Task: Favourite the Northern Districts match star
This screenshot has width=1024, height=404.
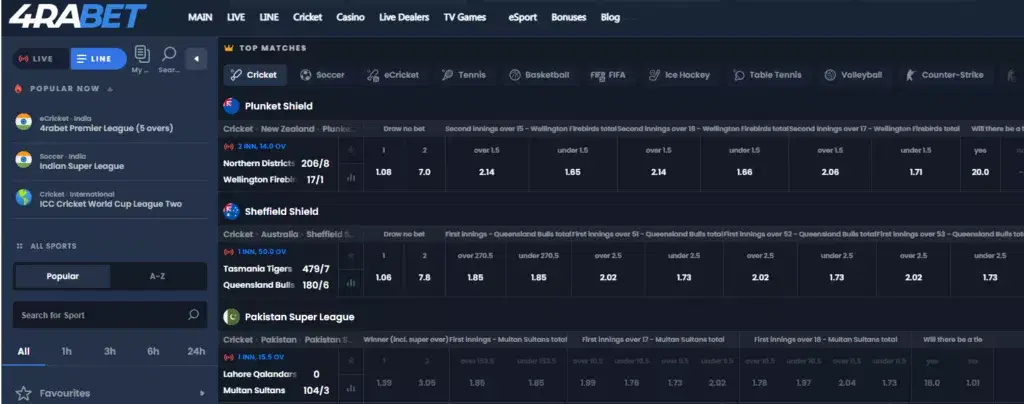Action: pyautogui.click(x=351, y=150)
